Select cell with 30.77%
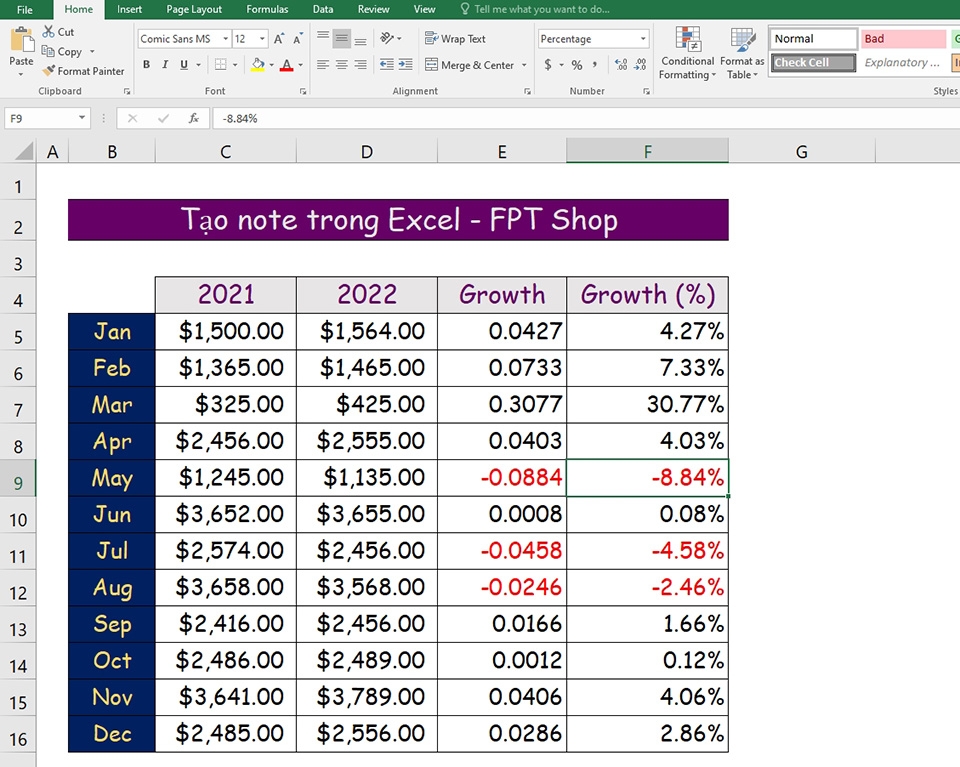The height and width of the screenshot is (767, 960). click(647, 404)
